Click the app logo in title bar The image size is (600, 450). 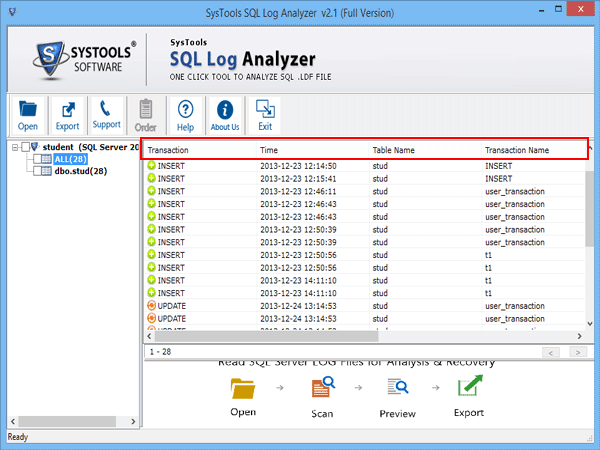click(13, 12)
